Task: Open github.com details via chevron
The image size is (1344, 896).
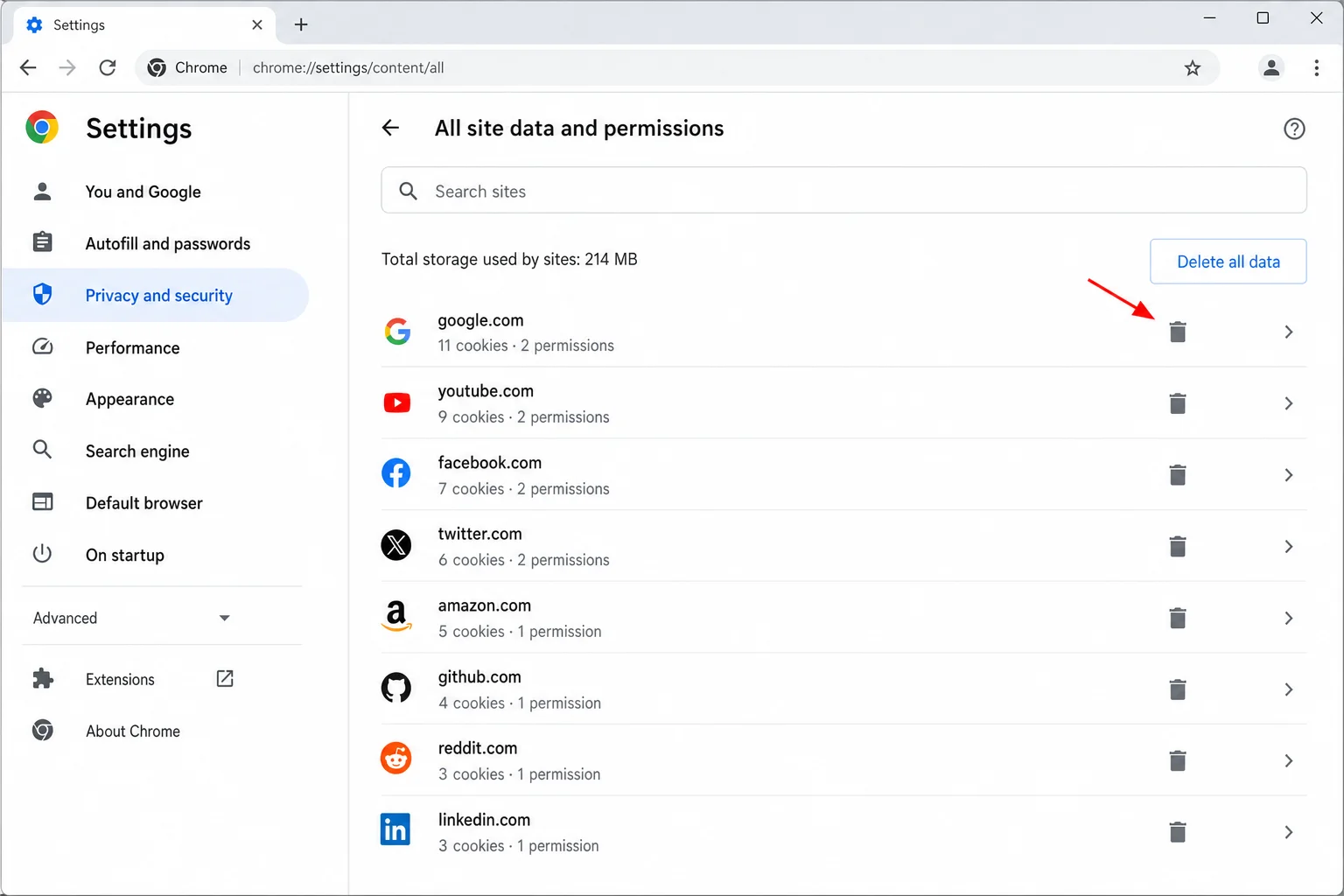Action: 1289,689
